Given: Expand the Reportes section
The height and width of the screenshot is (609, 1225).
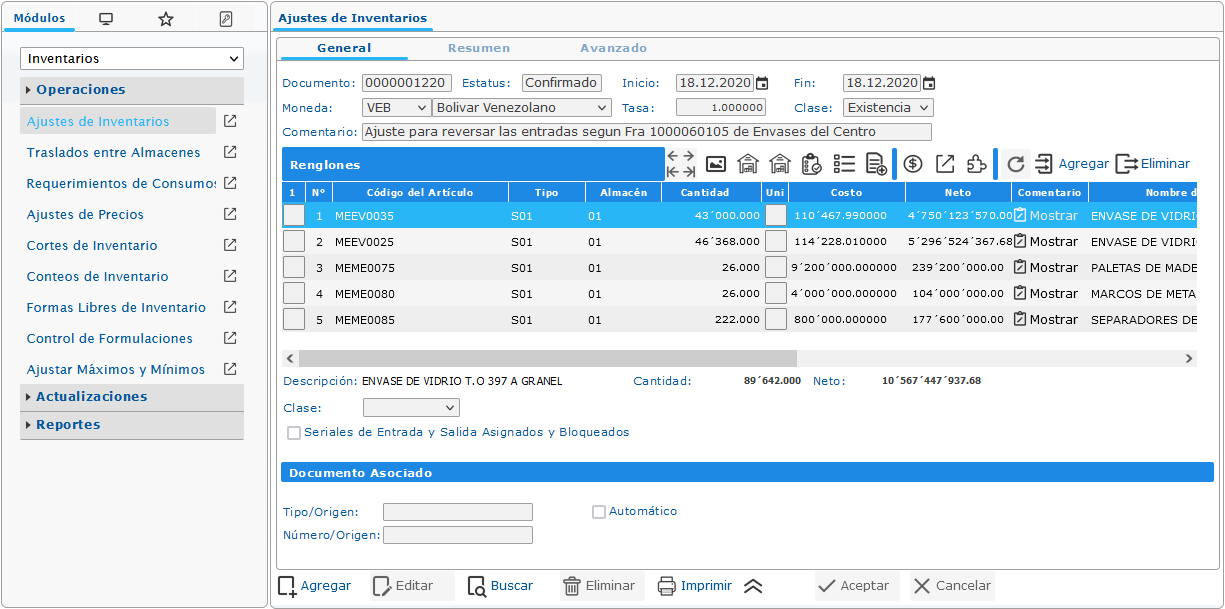Looking at the screenshot, I should pos(132,425).
